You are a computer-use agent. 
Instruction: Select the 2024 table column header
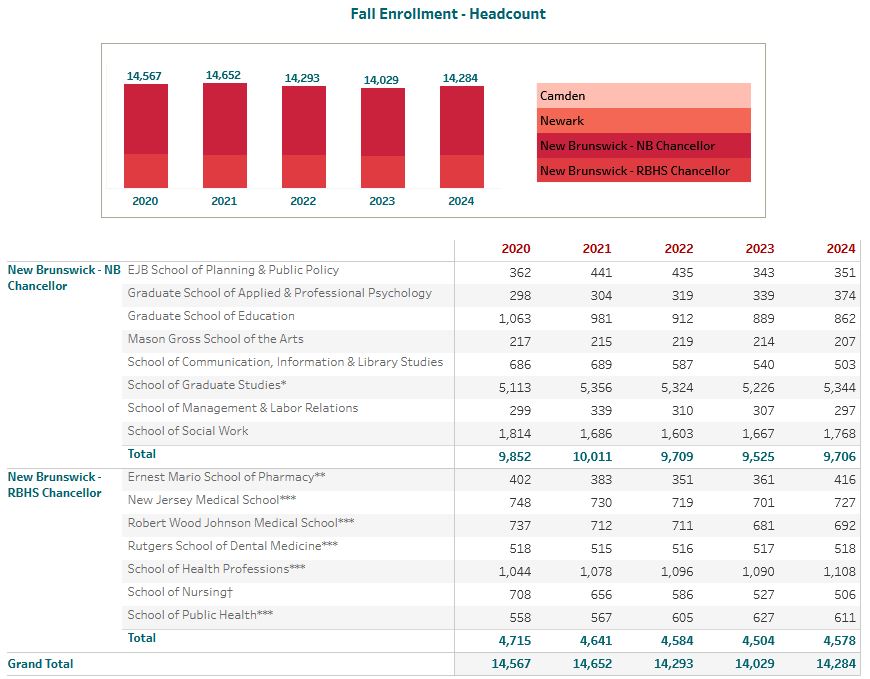(x=841, y=249)
